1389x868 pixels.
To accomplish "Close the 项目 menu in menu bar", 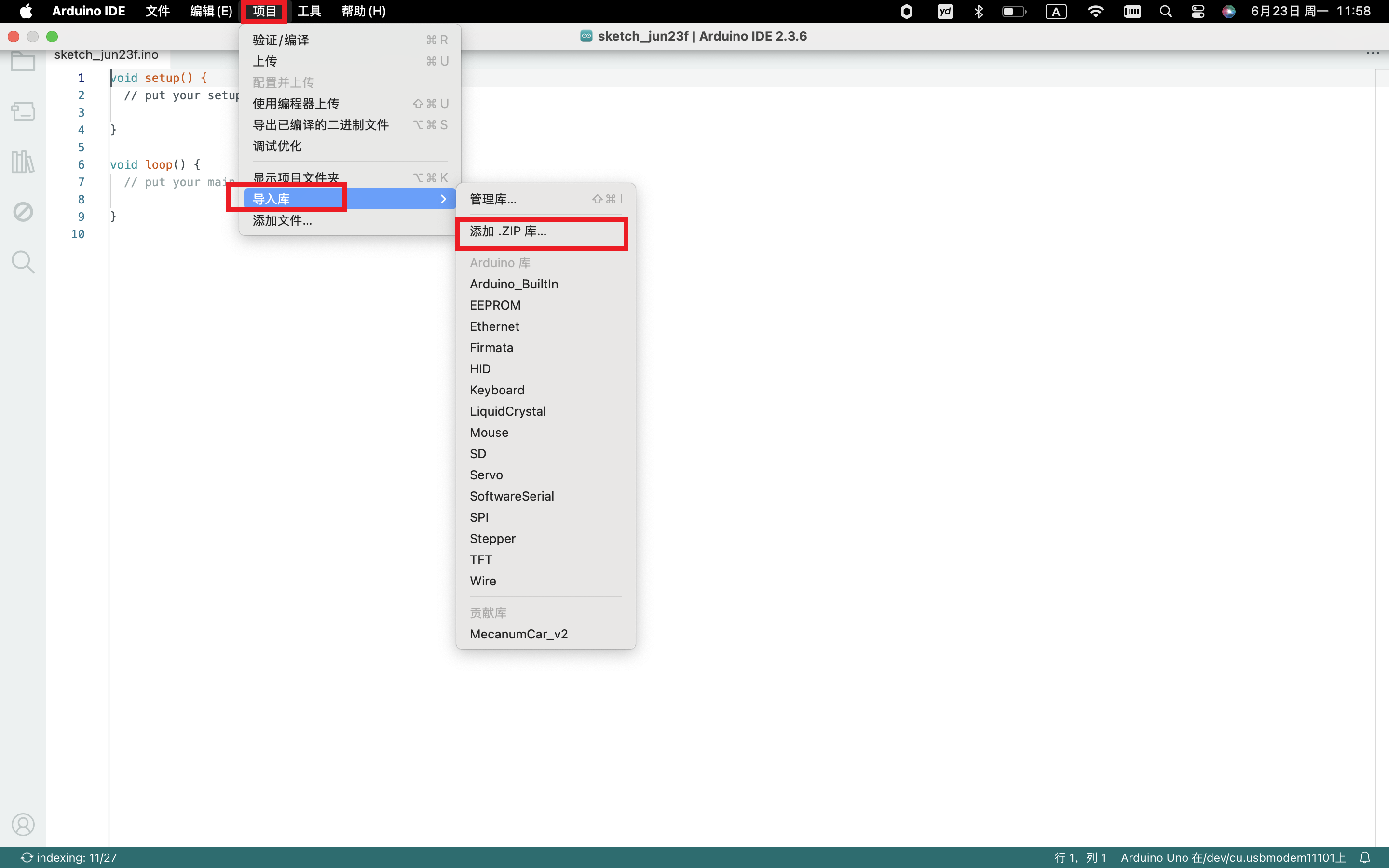I will (265, 12).
